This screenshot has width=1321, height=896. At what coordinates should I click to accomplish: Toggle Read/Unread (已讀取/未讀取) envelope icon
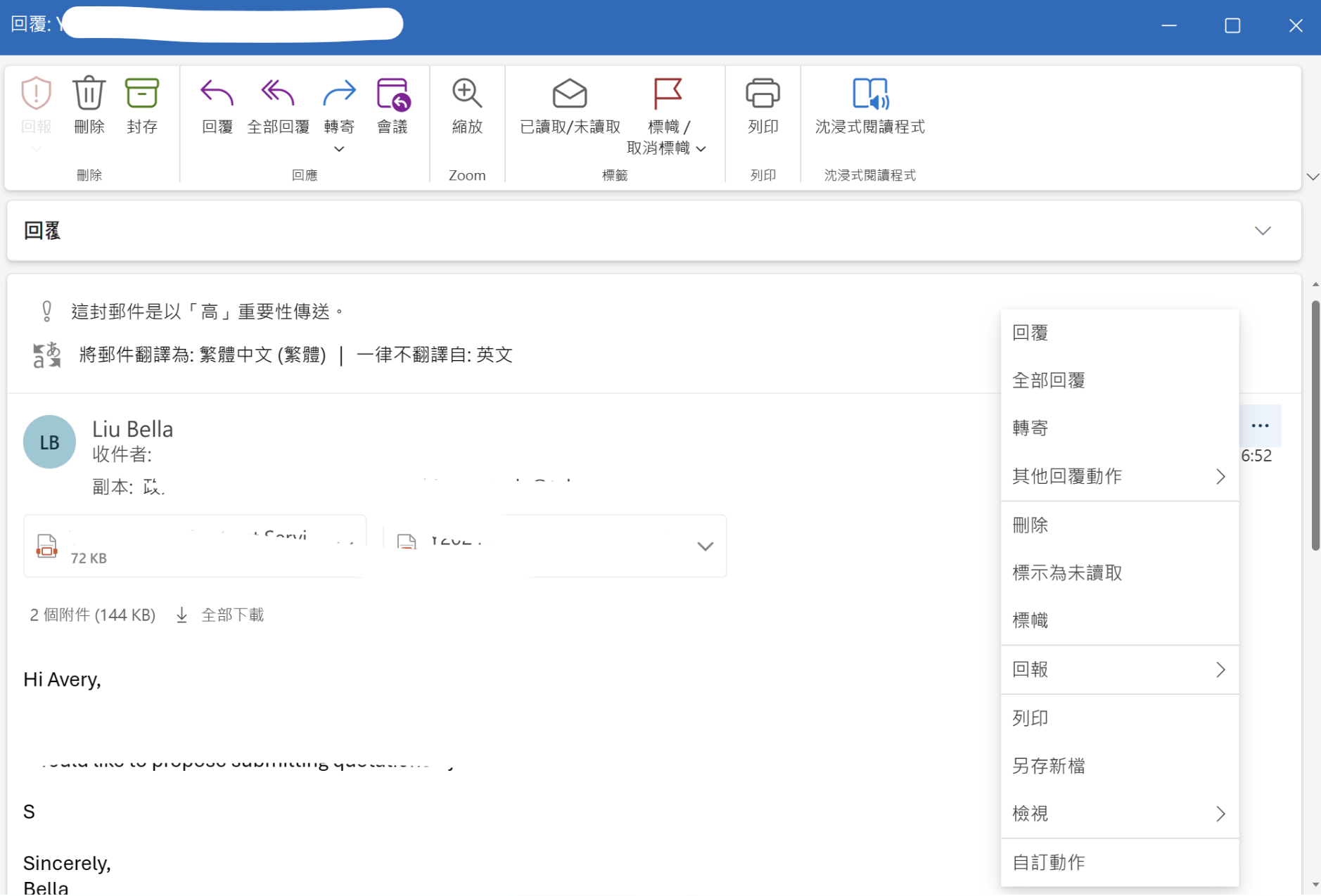(570, 94)
